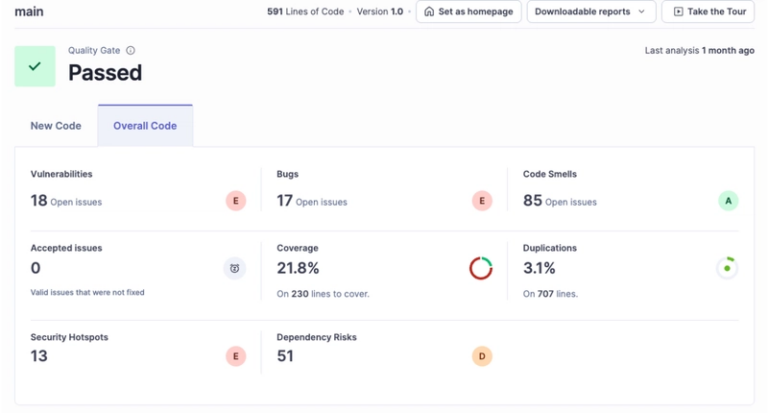Screen dimensions: 768x413
Task: Open the 21.8% coverage value
Action: pyautogui.click(x=298, y=268)
